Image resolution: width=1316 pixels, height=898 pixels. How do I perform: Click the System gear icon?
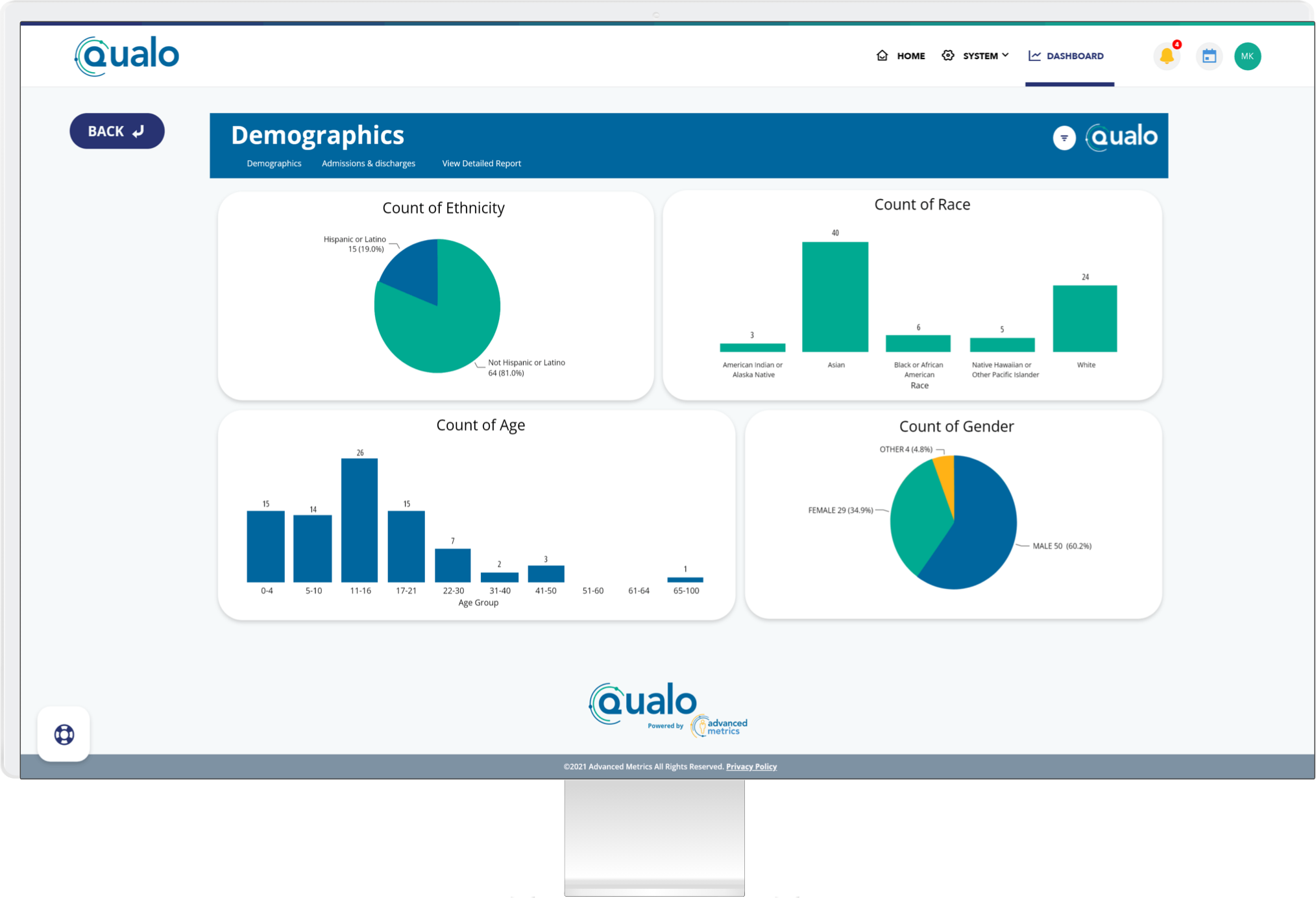coord(948,56)
